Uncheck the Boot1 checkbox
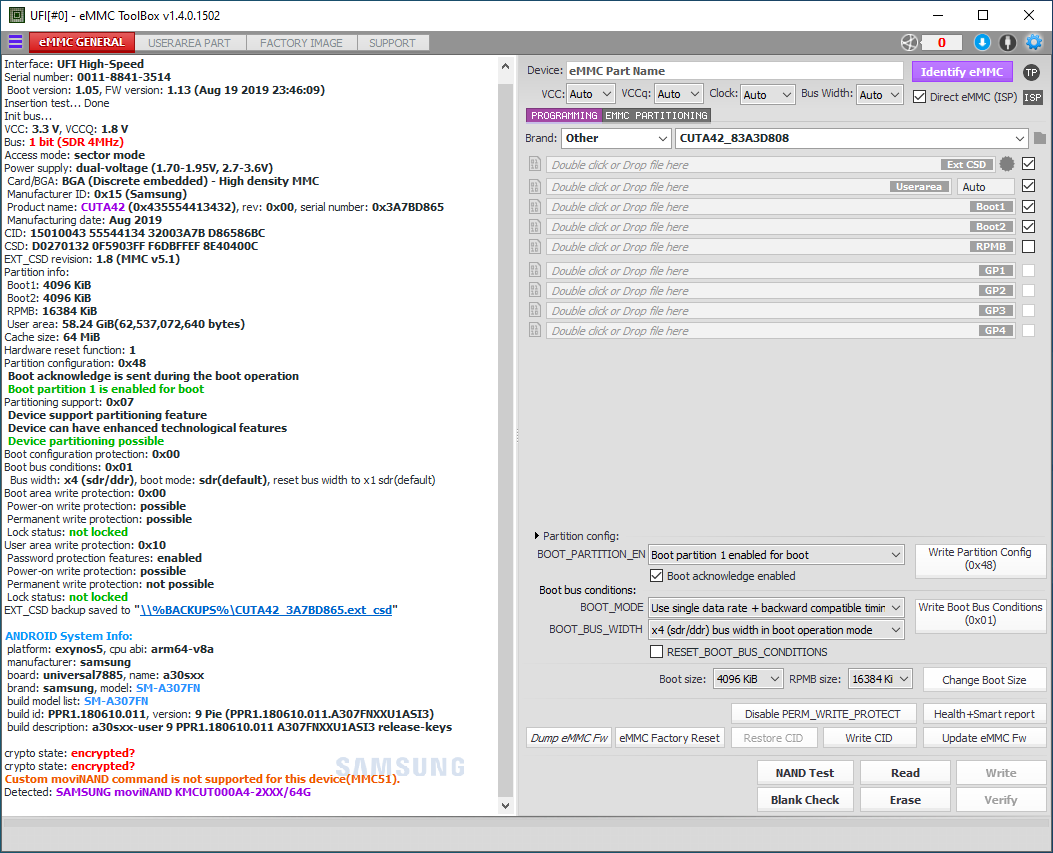The image size is (1053, 853). tap(1028, 206)
